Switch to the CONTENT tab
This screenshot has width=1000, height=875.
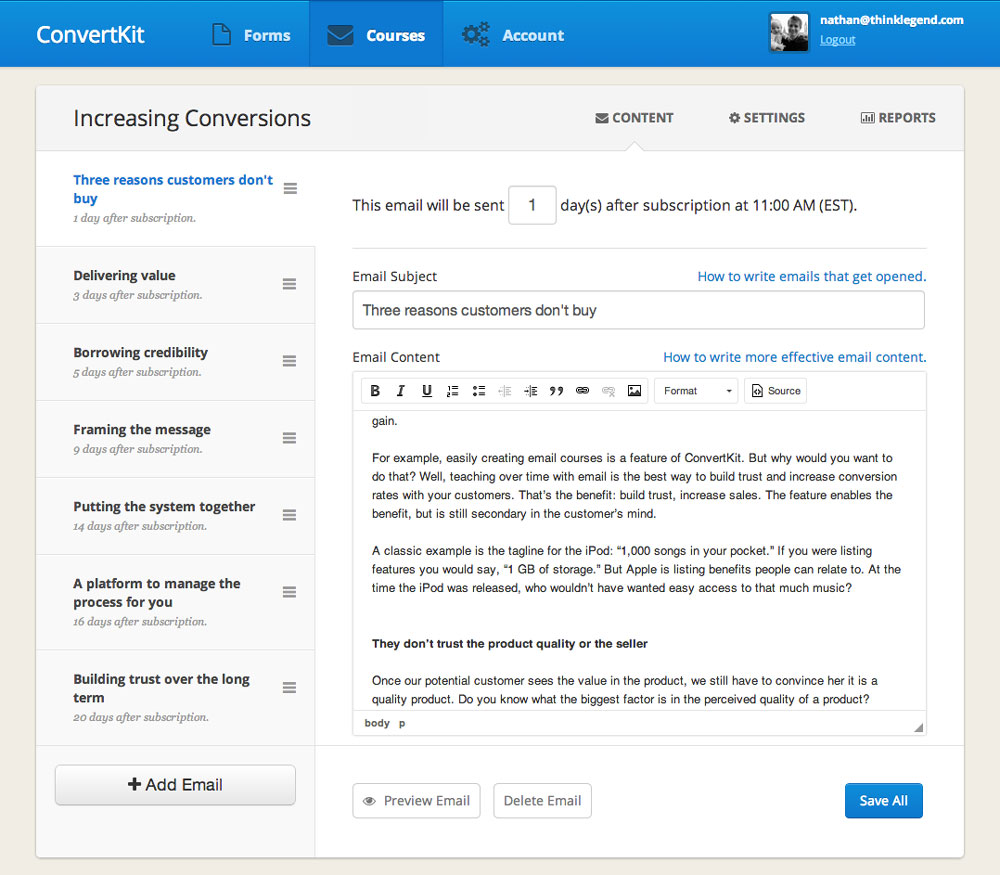(635, 118)
